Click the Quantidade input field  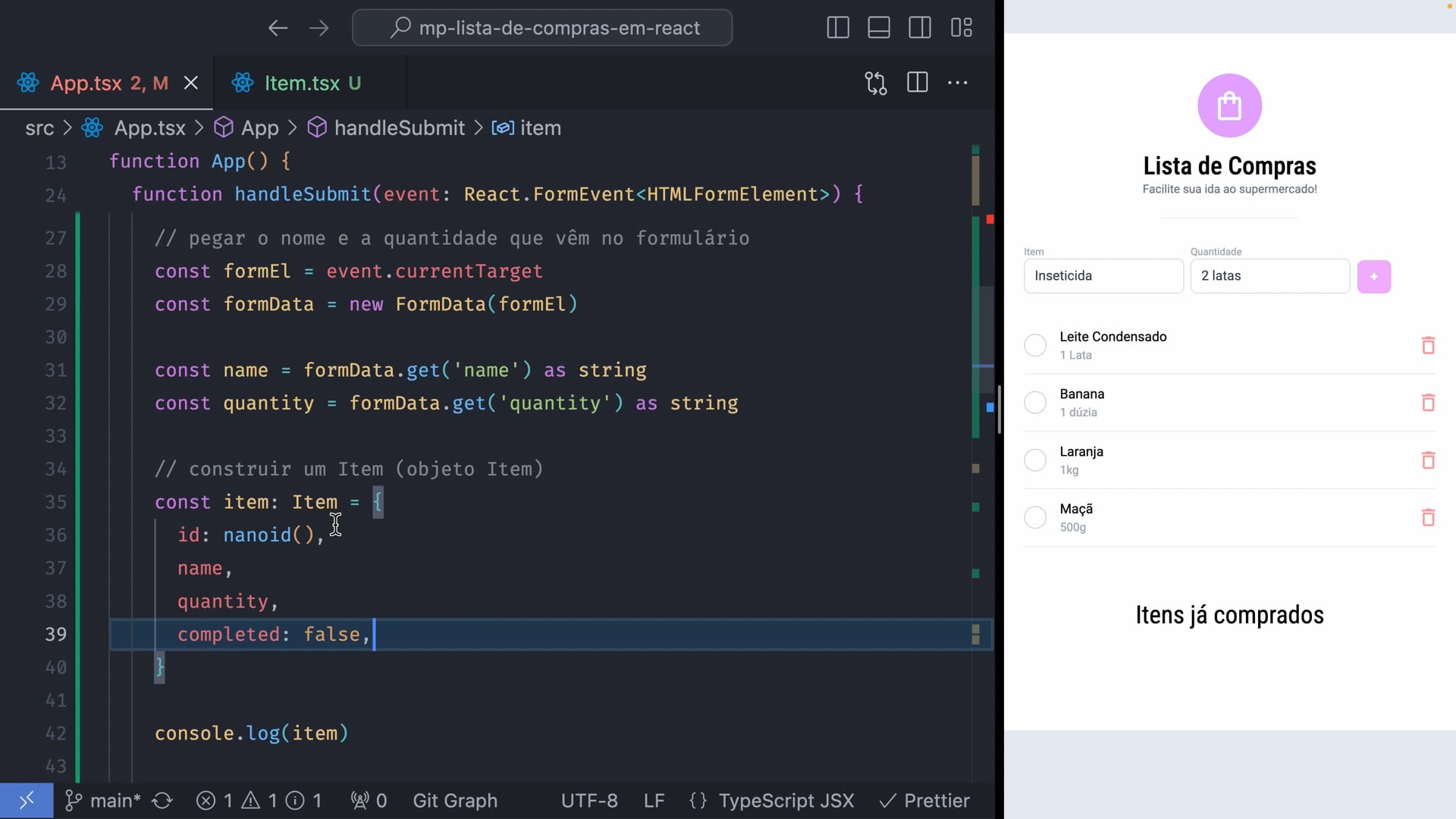click(x=1269, y=276)
